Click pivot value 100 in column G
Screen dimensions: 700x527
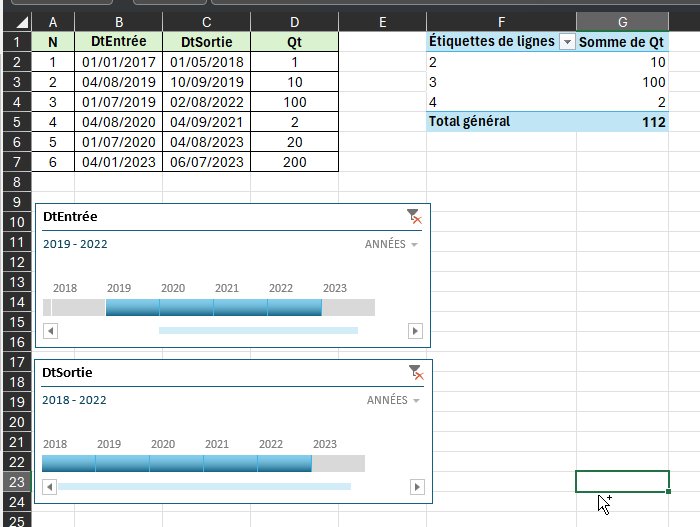pyautogui.click(x=622, y=82)
